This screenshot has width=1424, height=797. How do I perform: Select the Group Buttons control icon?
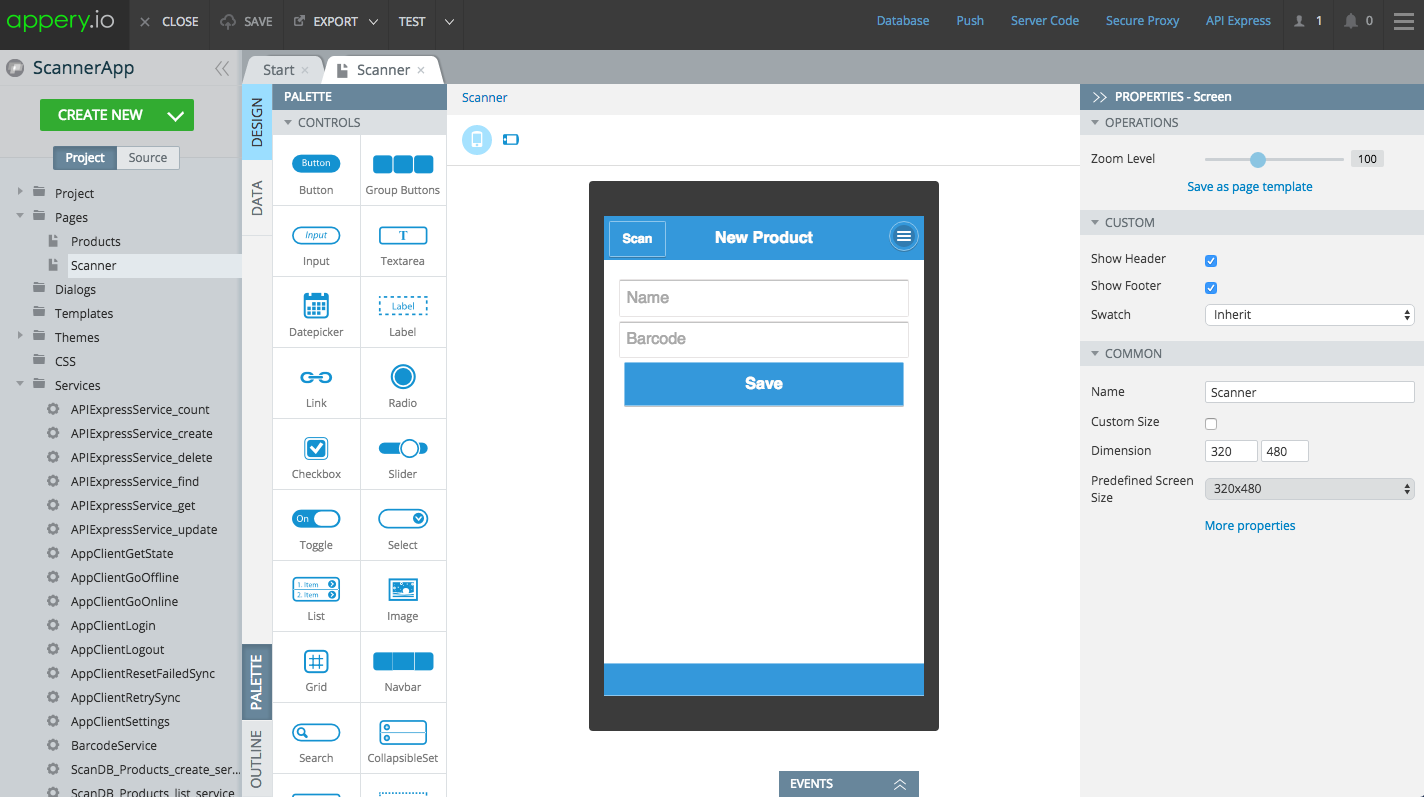(x=403, y=164)
